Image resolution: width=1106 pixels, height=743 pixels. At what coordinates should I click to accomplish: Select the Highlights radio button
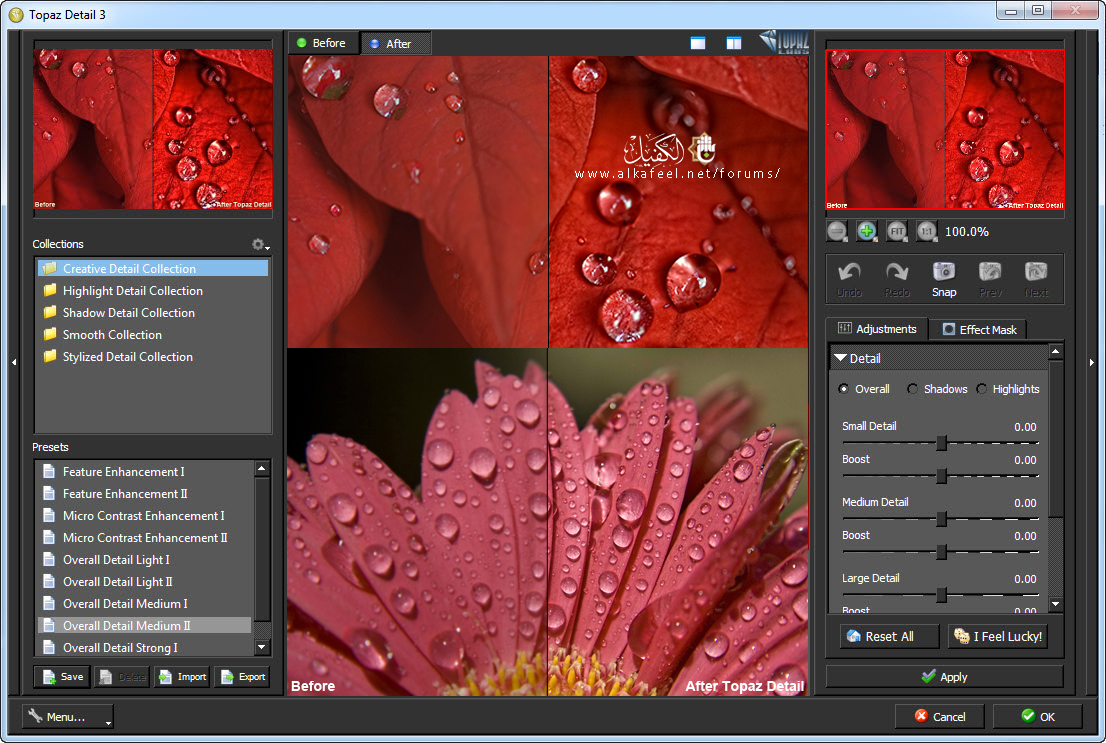[x=982, y=389]
